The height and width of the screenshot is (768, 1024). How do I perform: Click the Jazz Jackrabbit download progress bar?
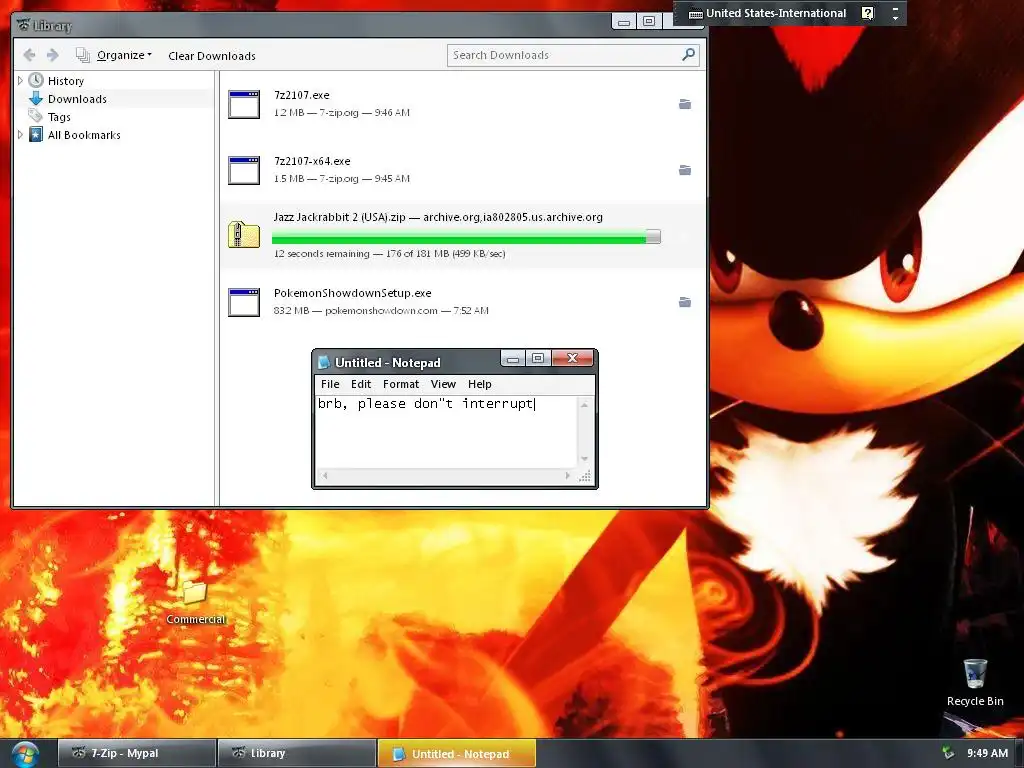pos(466,236)
